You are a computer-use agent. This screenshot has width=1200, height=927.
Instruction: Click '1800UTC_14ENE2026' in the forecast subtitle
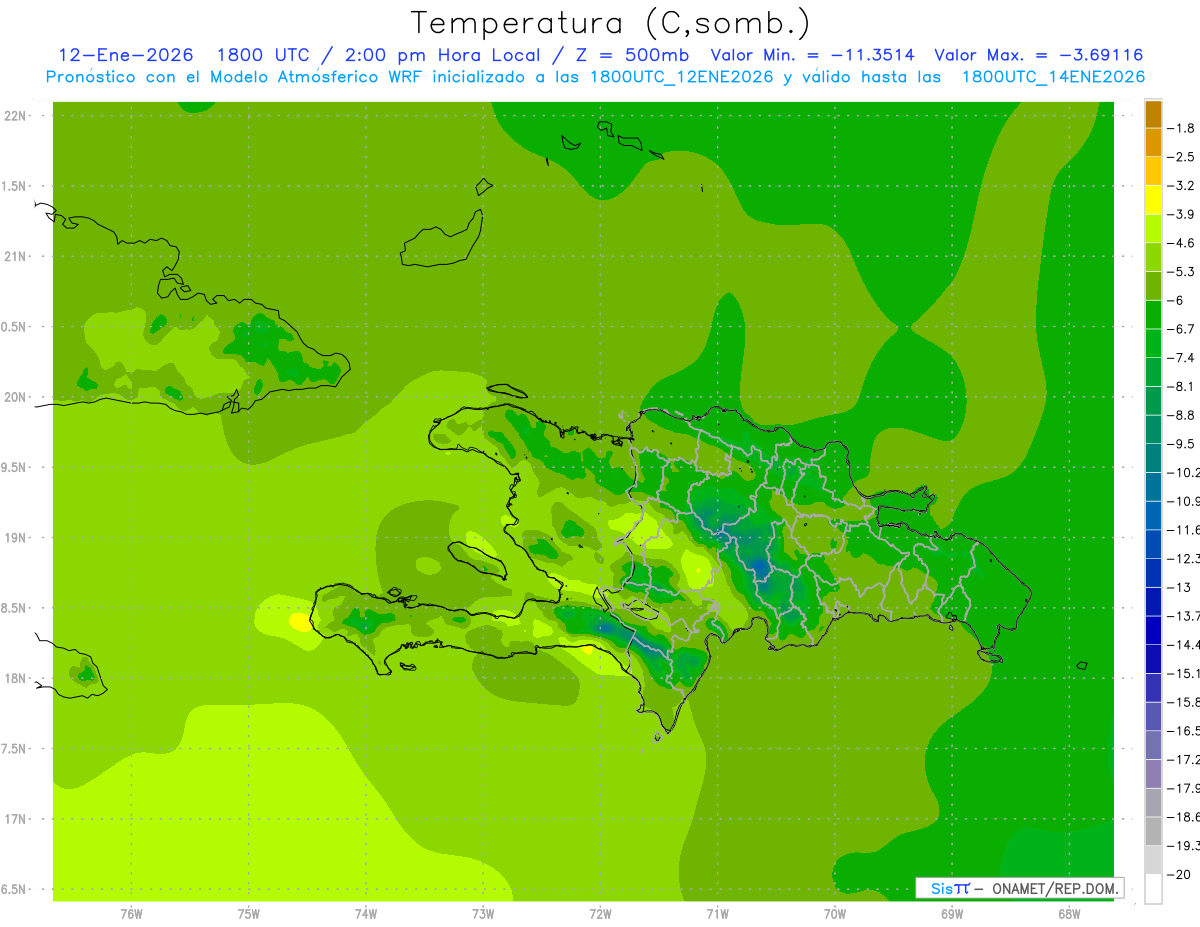[x=1053, y=77]
